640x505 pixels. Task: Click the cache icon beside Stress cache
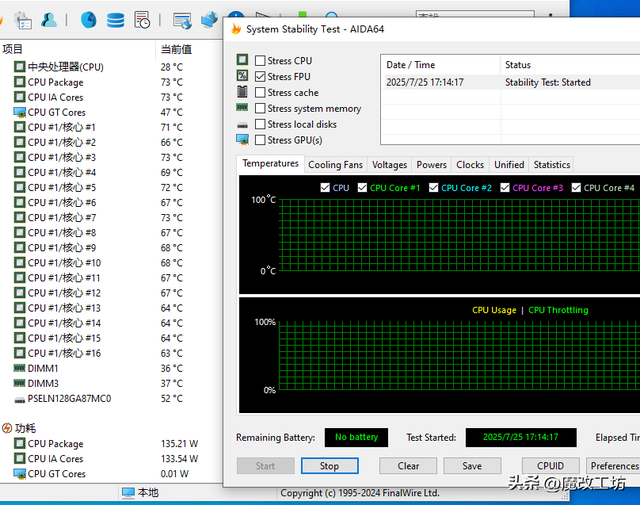click(x=242, y=91)
